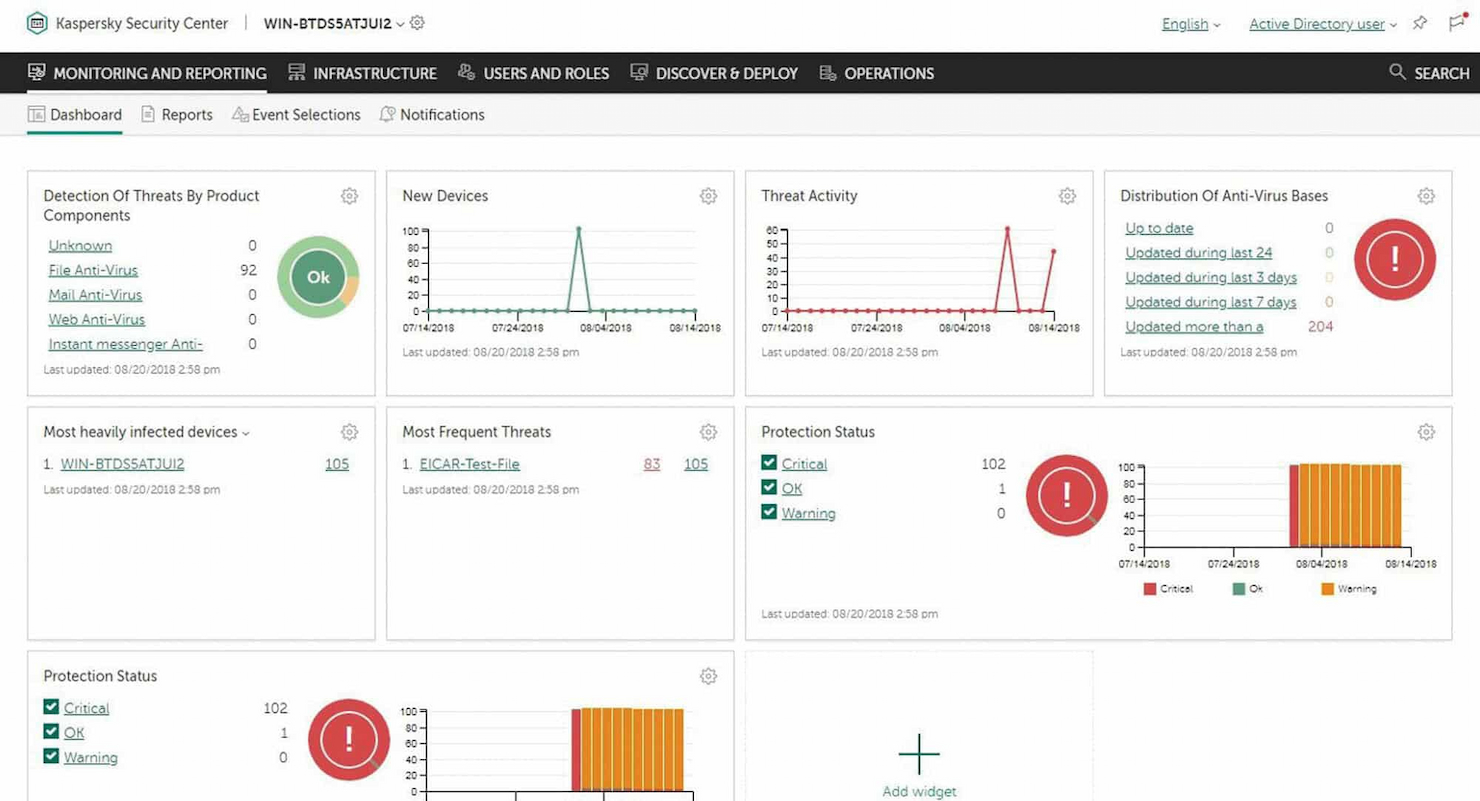1480x801 pixels.
Task: Open the English language dropdown
Action: (1191, 24)
